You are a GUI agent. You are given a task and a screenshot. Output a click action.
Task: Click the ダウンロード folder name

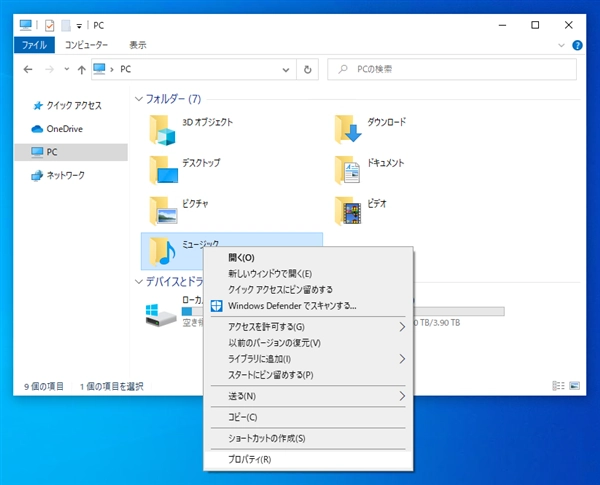[x=386, y=122]
